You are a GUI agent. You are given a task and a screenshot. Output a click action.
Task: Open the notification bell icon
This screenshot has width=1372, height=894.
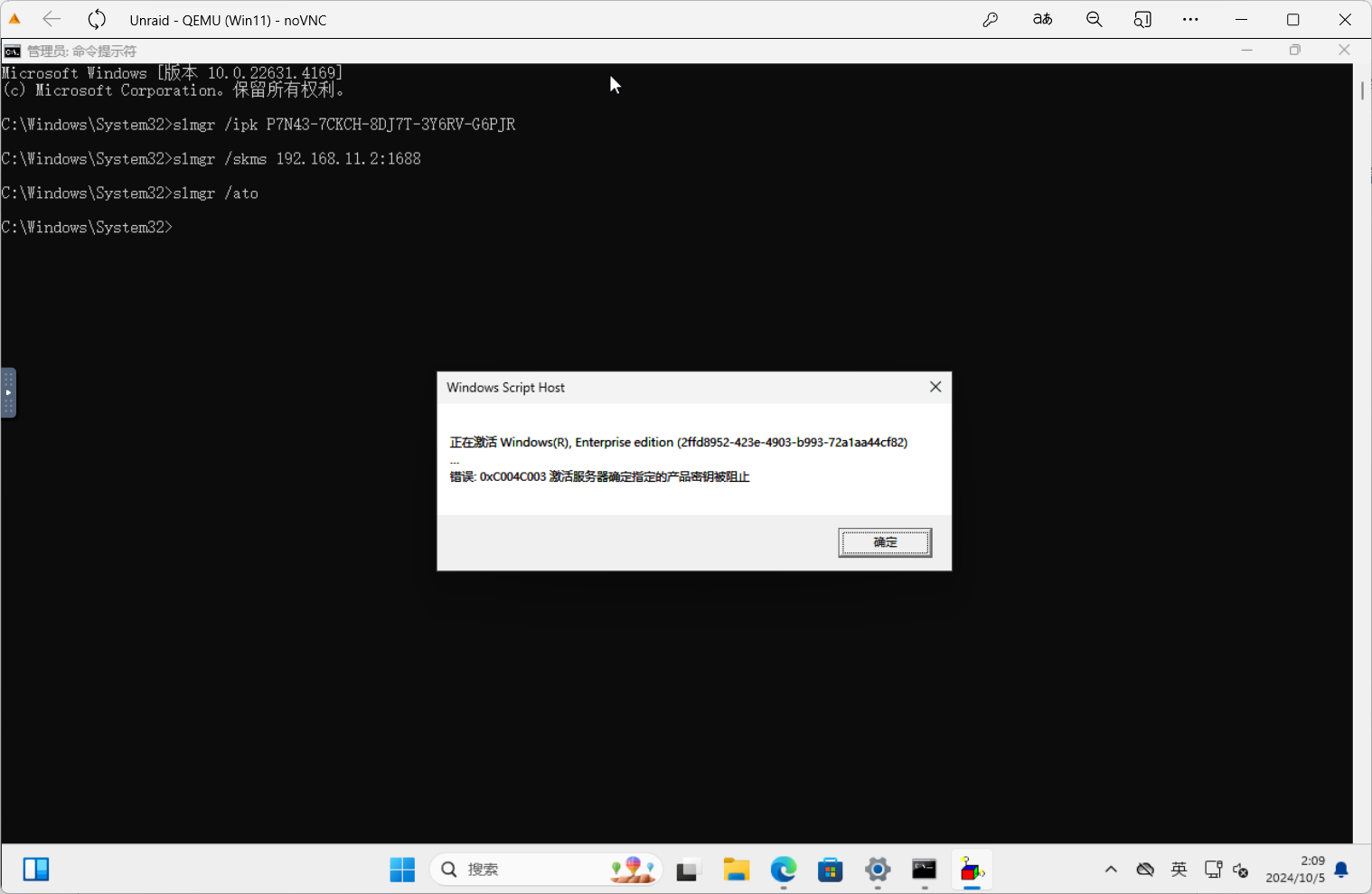(1341, 870)
